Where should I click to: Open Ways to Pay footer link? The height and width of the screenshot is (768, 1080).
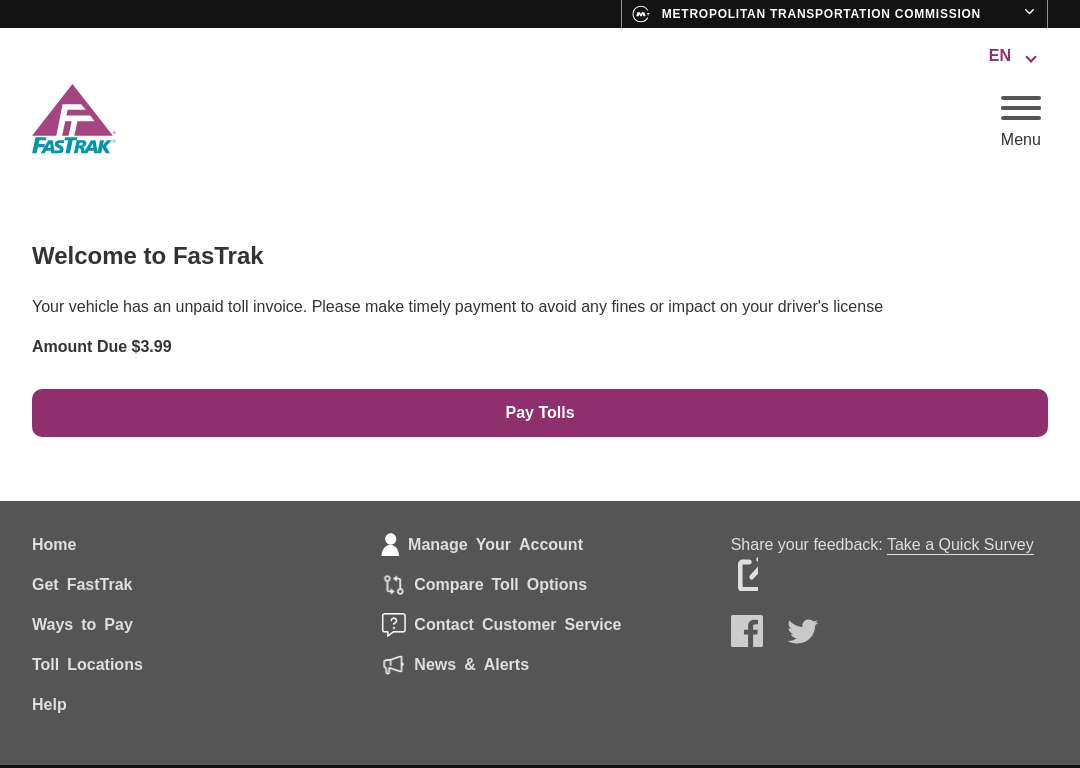(82, 625)
